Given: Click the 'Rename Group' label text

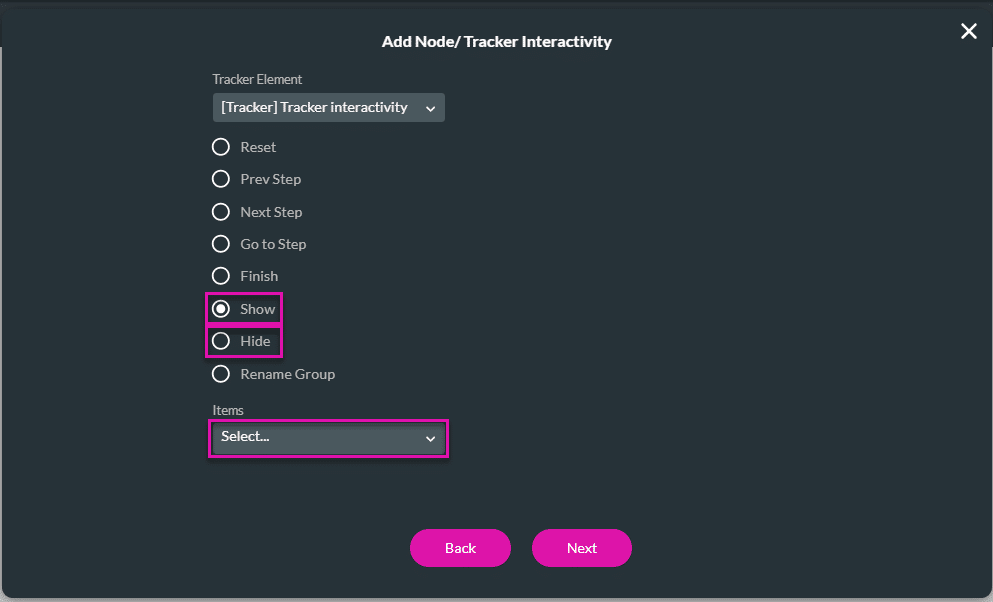Looking at the screenshot, I should pyautogui.click(x=287, y=374).
